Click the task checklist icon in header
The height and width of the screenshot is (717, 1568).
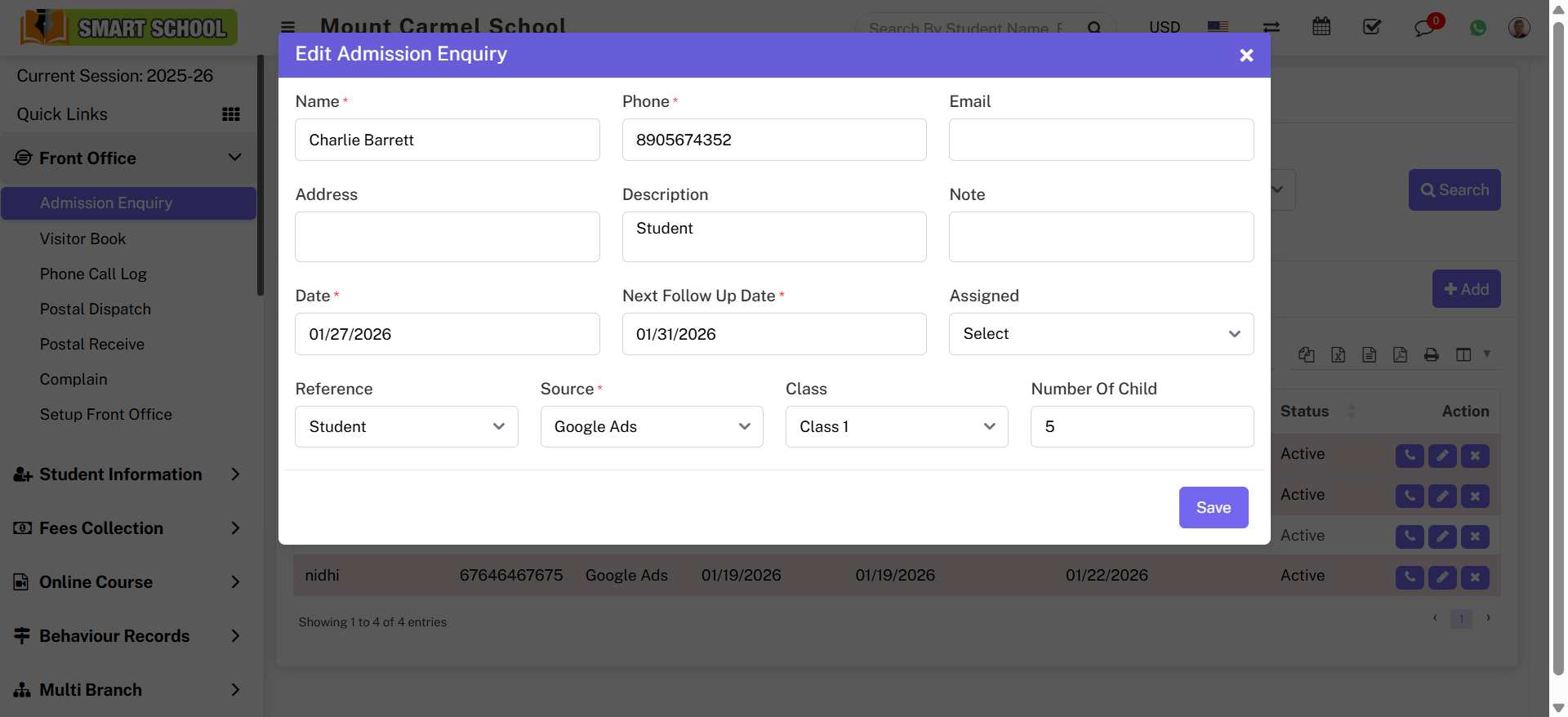pos(1372,27)
